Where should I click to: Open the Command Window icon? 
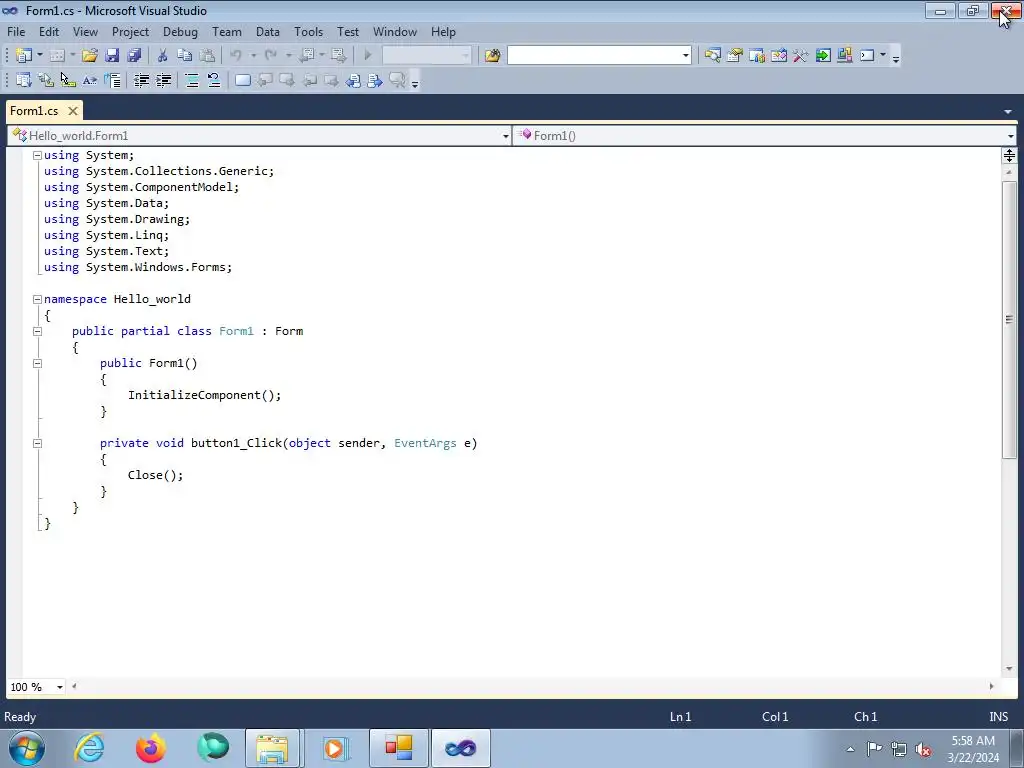[867, 56]
